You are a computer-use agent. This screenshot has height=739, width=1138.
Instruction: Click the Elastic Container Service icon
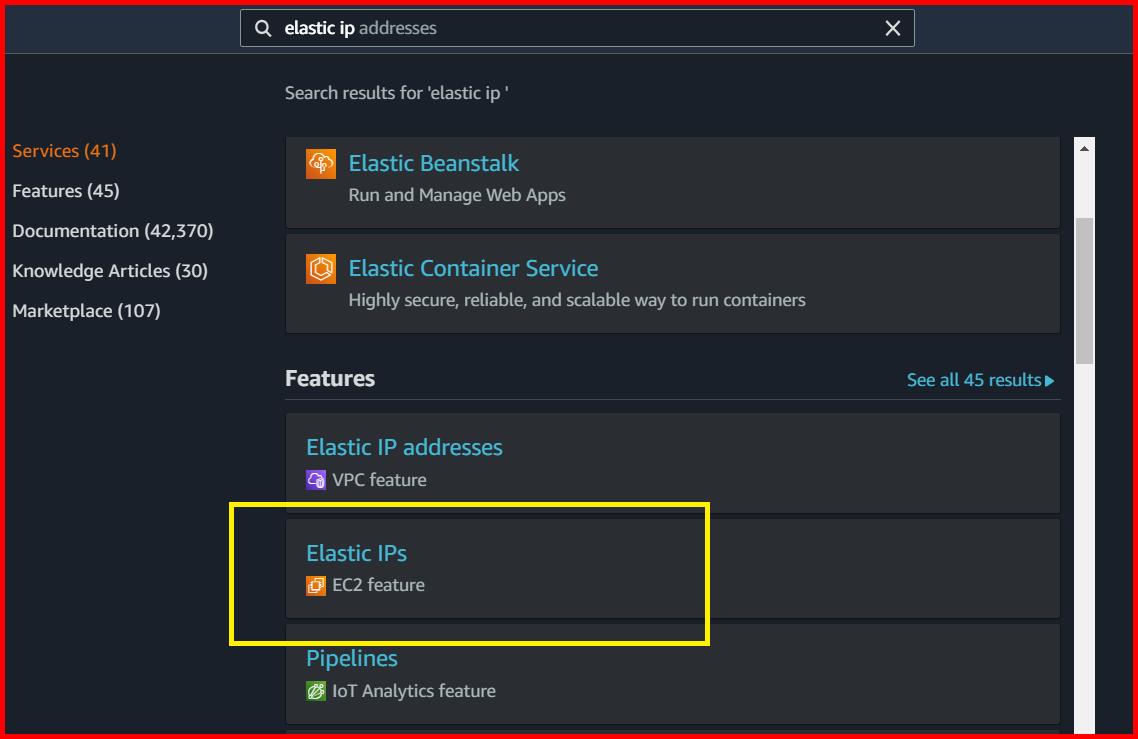[321, 268]
